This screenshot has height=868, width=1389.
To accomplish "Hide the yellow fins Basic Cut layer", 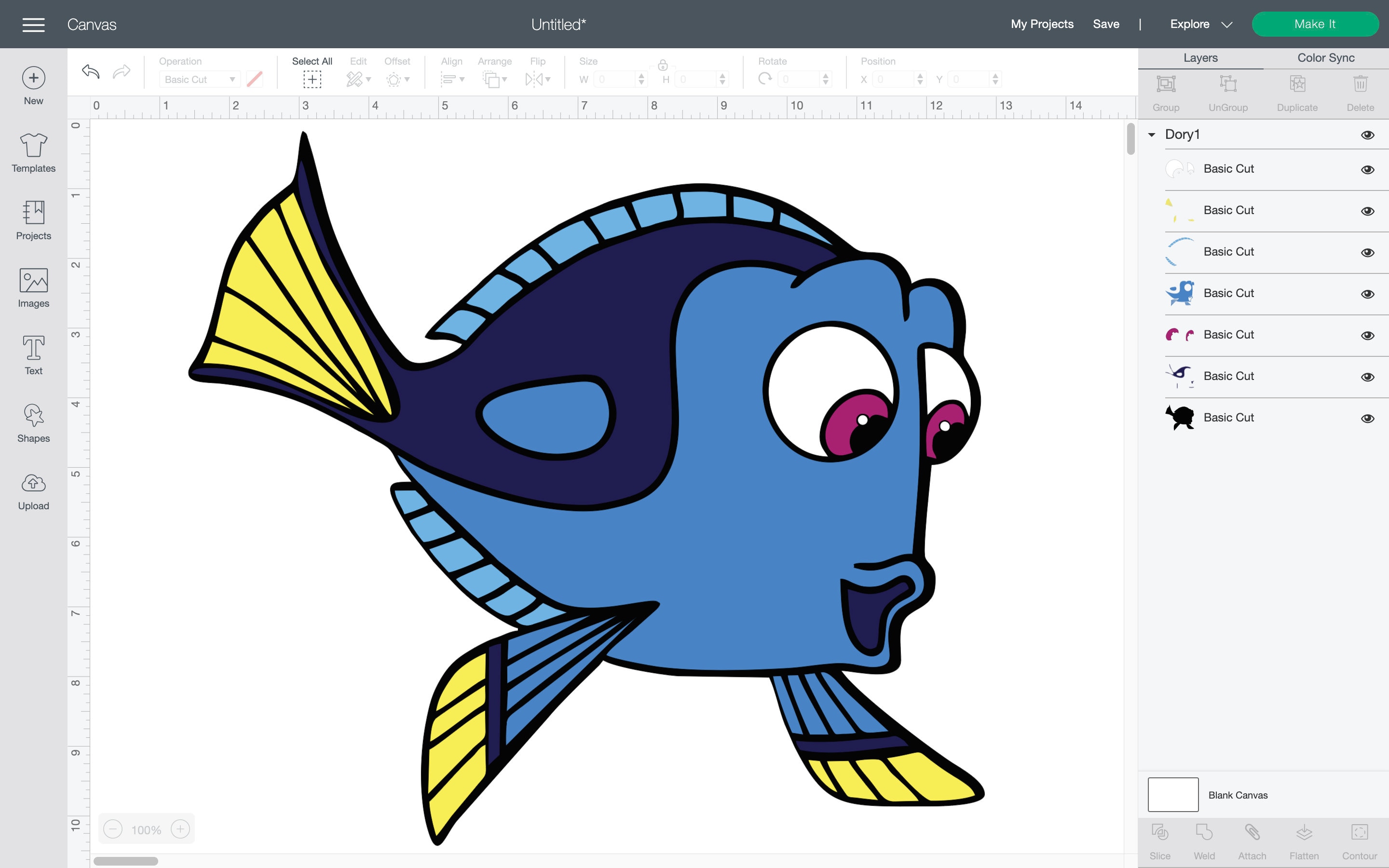I will tap(1367, 211).
